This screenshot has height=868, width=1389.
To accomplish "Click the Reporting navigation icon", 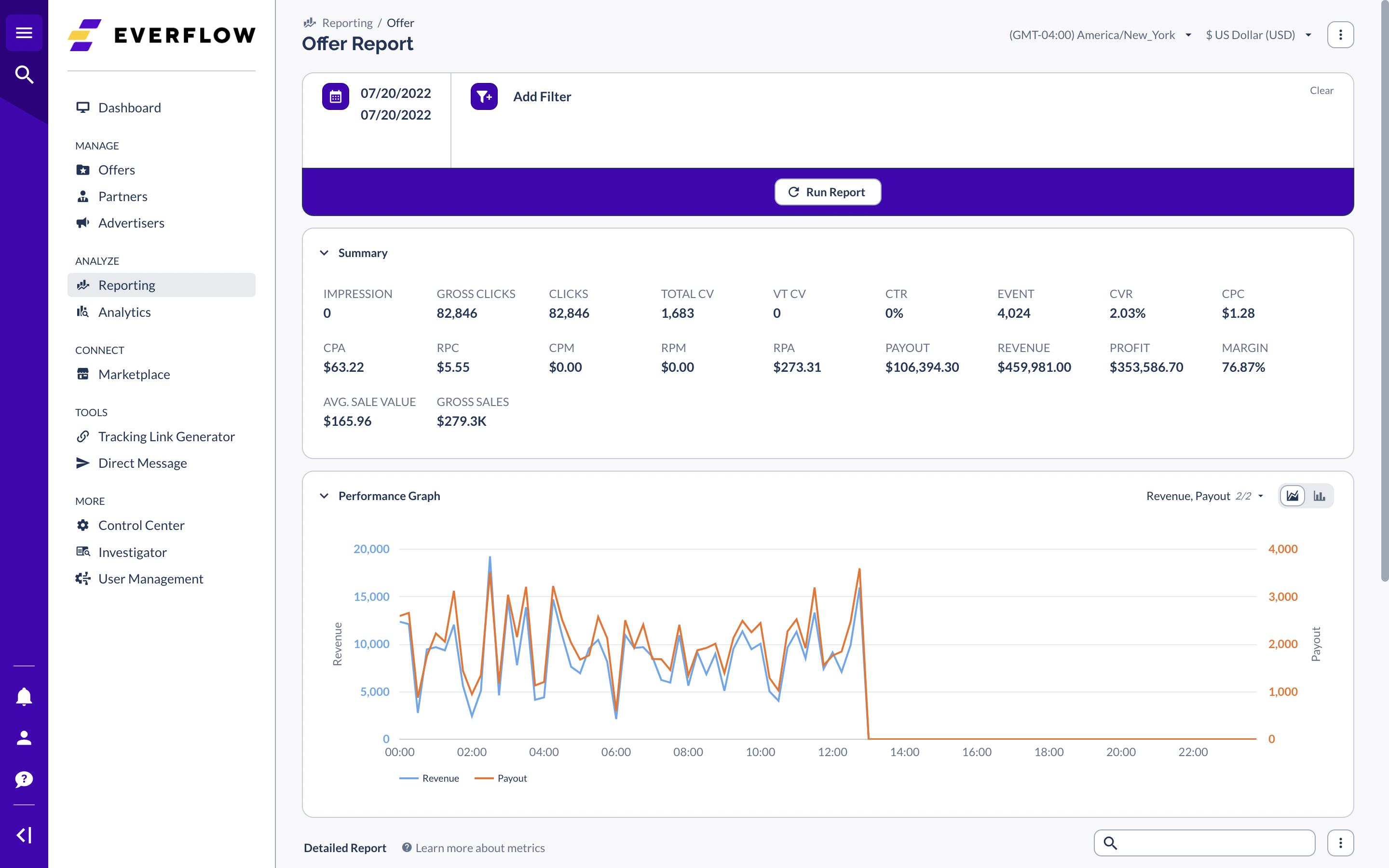I will 83,284.
